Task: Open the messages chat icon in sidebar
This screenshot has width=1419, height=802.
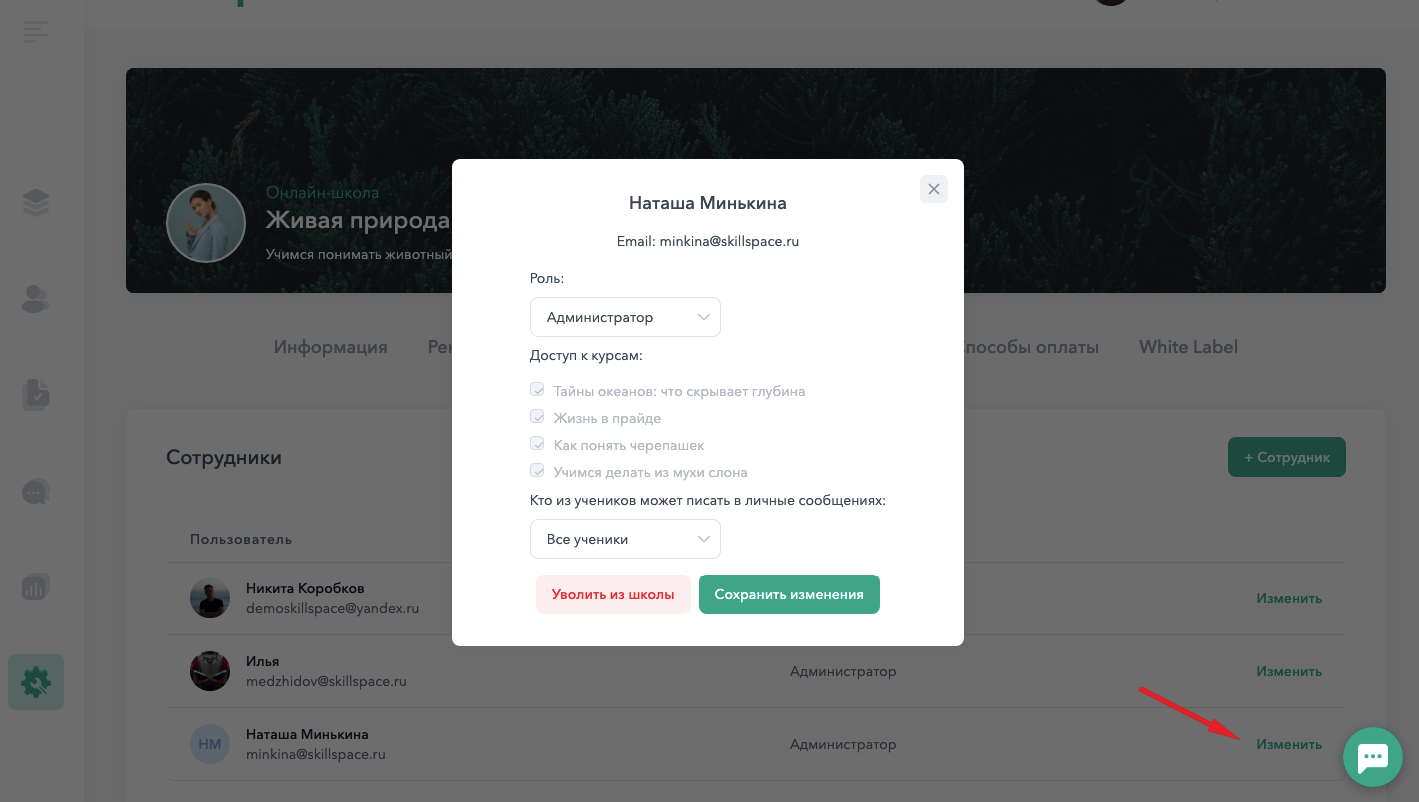Action: [36, 491]
